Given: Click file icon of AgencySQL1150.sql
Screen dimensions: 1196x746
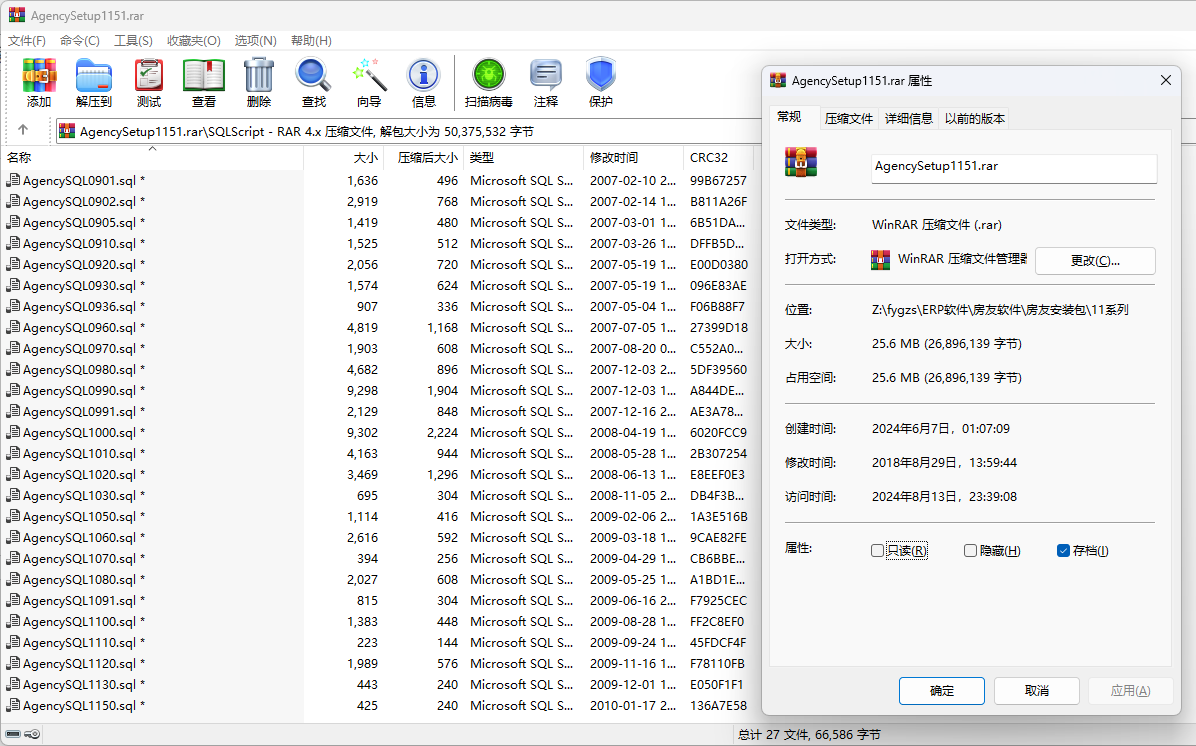Looking at the screenshot, I should pos(13,706).
